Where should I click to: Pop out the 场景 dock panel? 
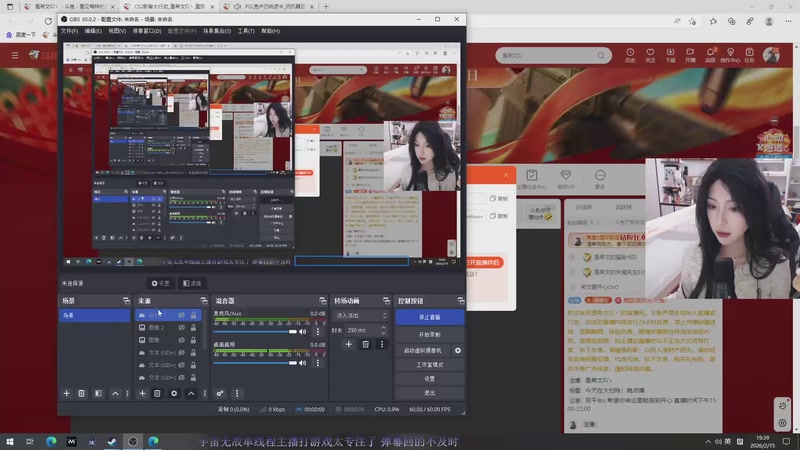click(126, 301)
